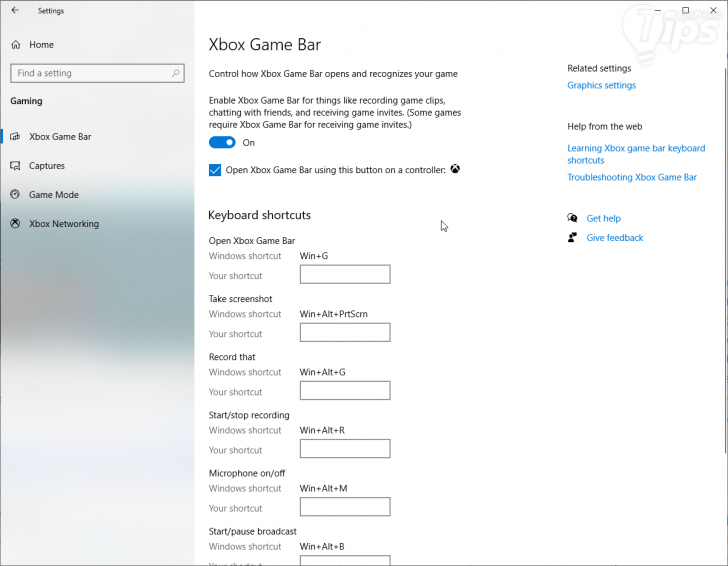Switch to Game Mode settings
The width and height of the screenshot is (728, 566).
coord(53,195)
